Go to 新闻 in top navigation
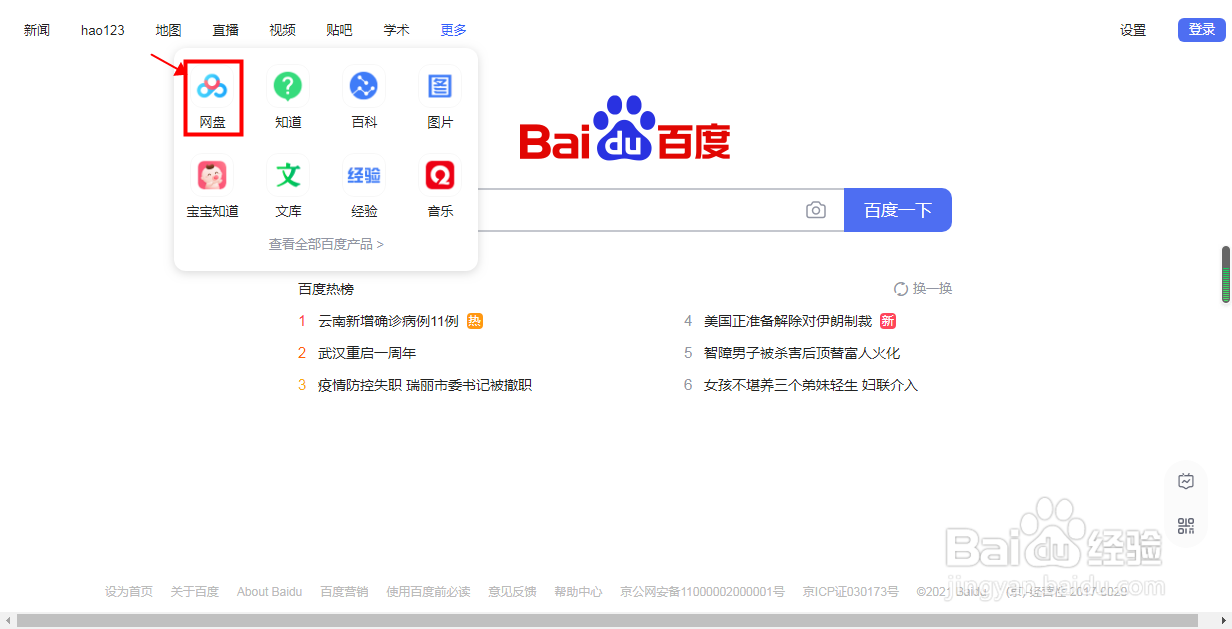 (37, 30)
